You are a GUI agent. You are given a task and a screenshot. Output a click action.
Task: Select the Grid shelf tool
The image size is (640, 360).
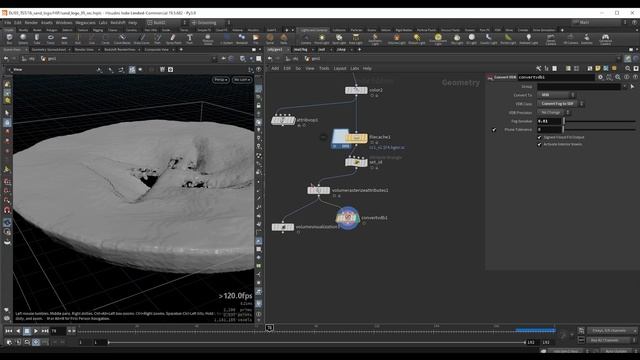(64, 38)
